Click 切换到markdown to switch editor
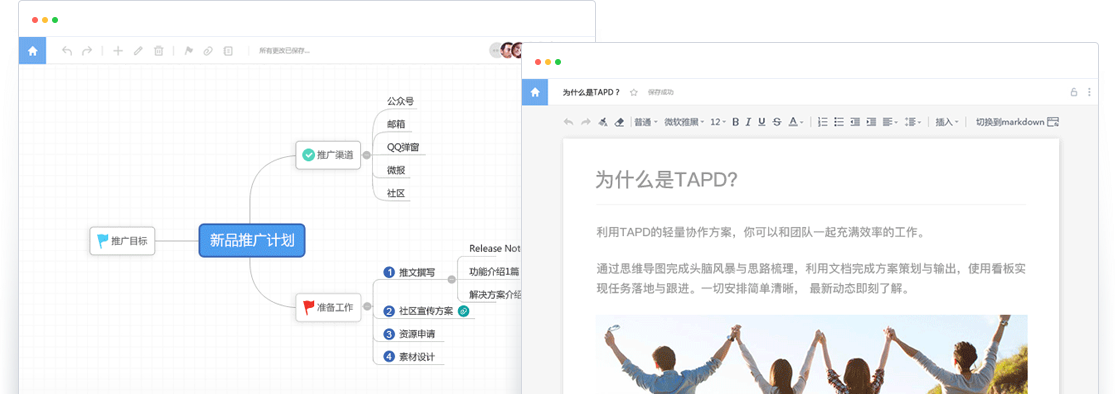 1010,122
